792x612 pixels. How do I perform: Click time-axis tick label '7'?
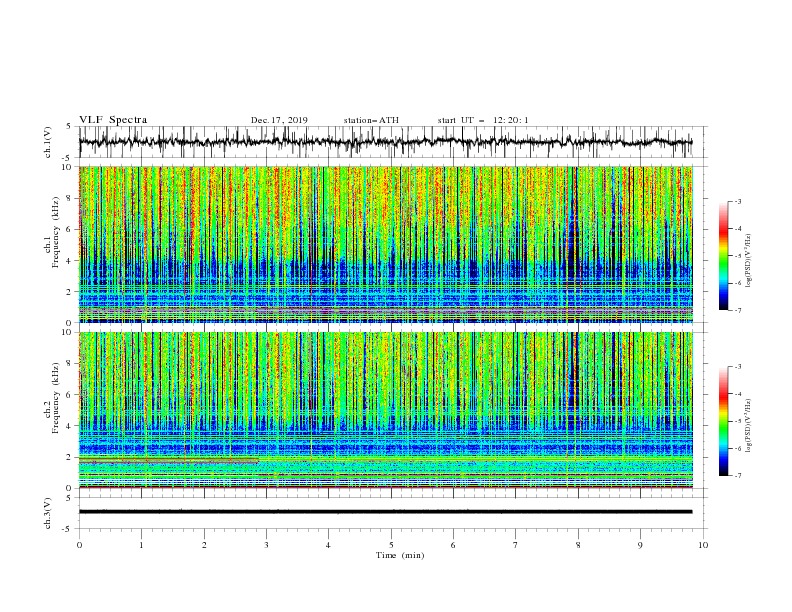(x=516, y=545)
